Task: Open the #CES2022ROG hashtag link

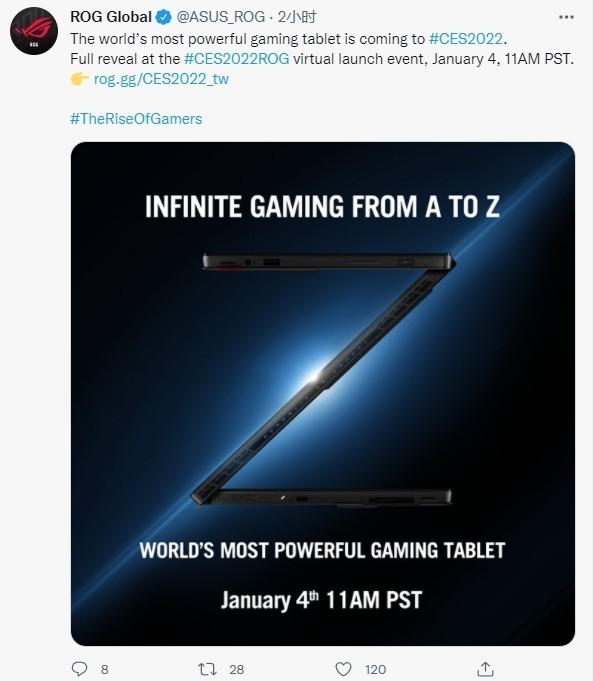Action: [236, 59]
